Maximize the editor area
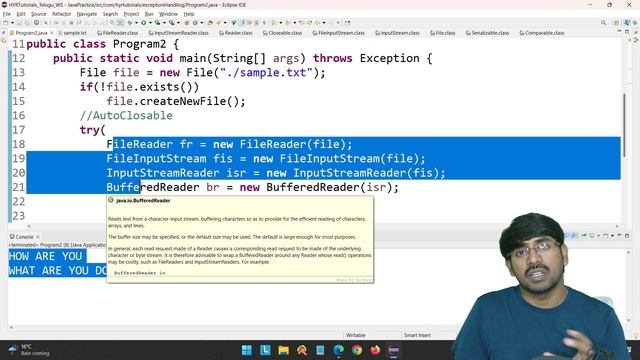 pos(627,31)
